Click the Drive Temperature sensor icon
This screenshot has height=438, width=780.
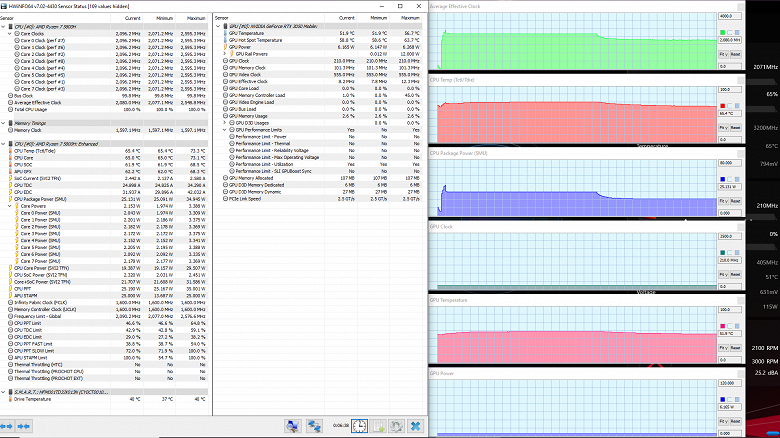[x=9, y=398]
